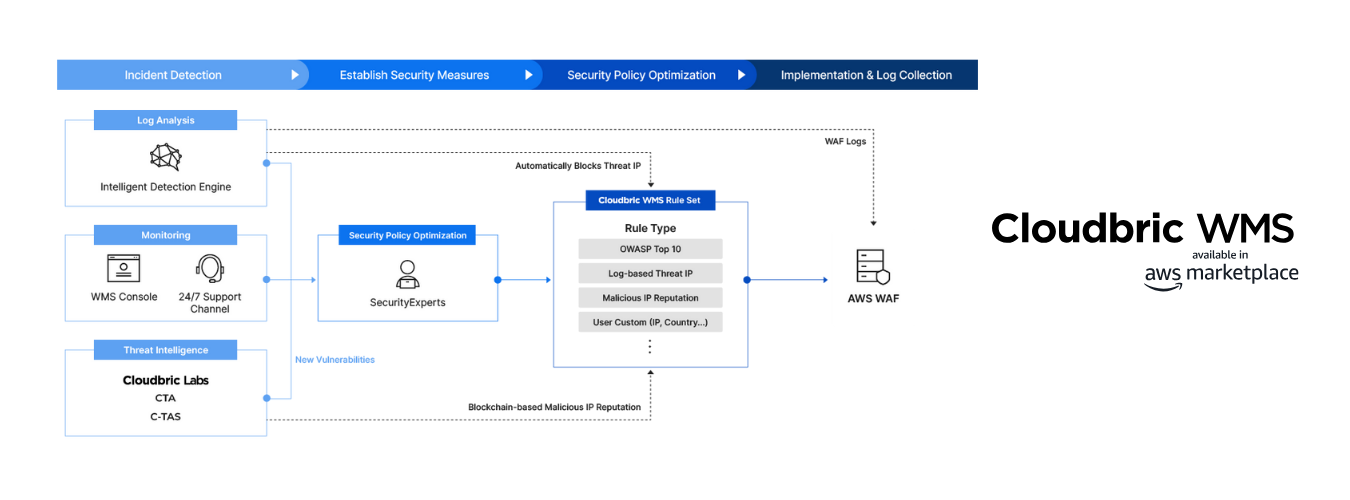The height and width of the screenshot is (500, 1350).
Task: Click the Cloudbric WMS logo text
Action: point(1143,228)
